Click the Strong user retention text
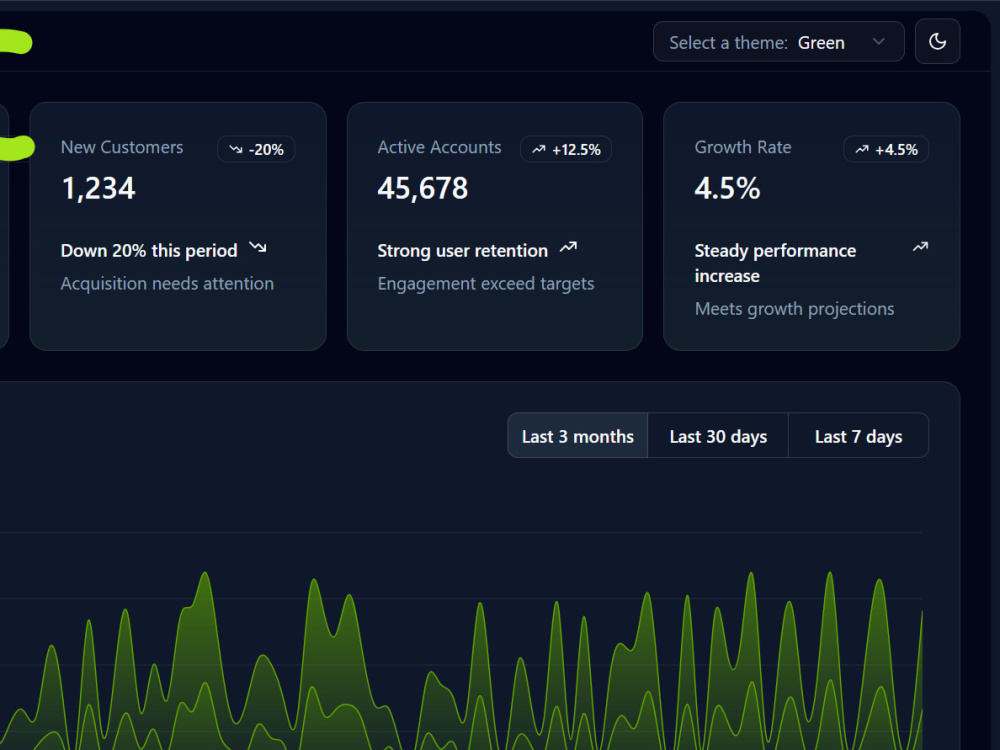 462,251
